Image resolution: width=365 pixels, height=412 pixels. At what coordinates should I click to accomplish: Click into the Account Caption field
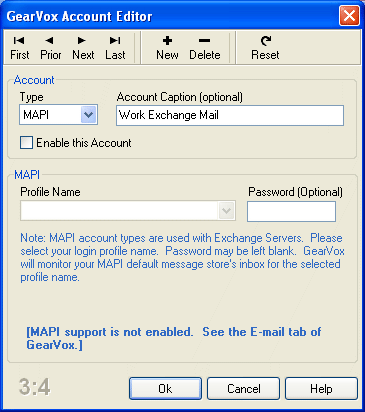(x=230, y=115)
